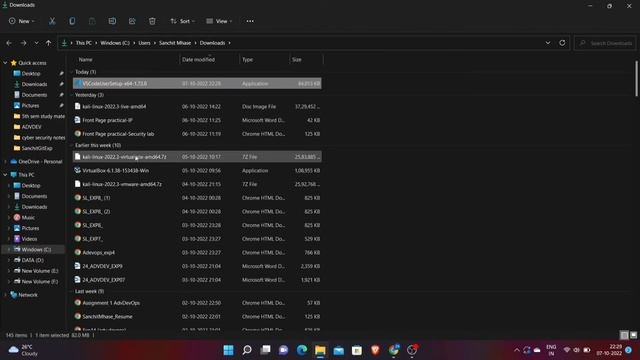Select SL_EXP8_ (1) file
640x360 pixels.
(197, 198)
